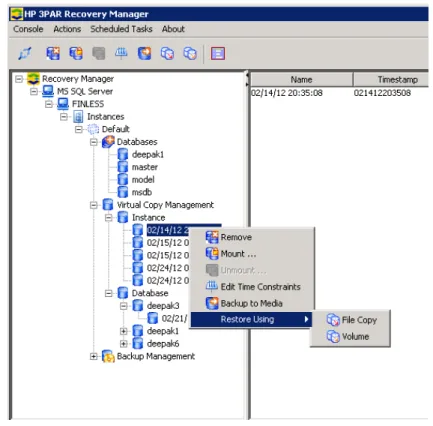Click the HP 3PAR title bar icon
Screen dimensions: 433x426
(x=16, y=14)
